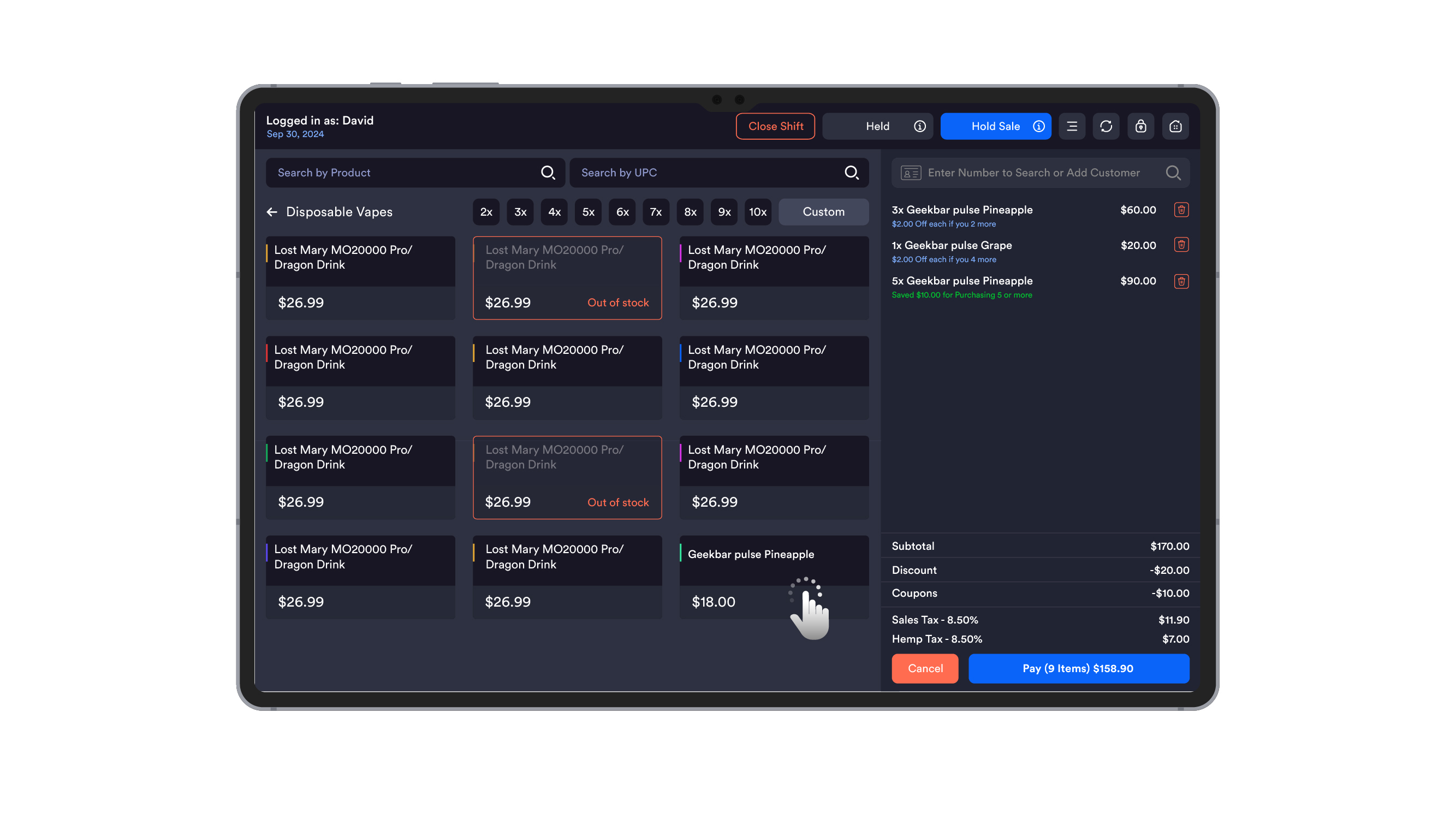The height and width of the screenshot is (819, 1456).
Task: Select the 2x quantity multiplier
Action: click(x=486, y=212)
